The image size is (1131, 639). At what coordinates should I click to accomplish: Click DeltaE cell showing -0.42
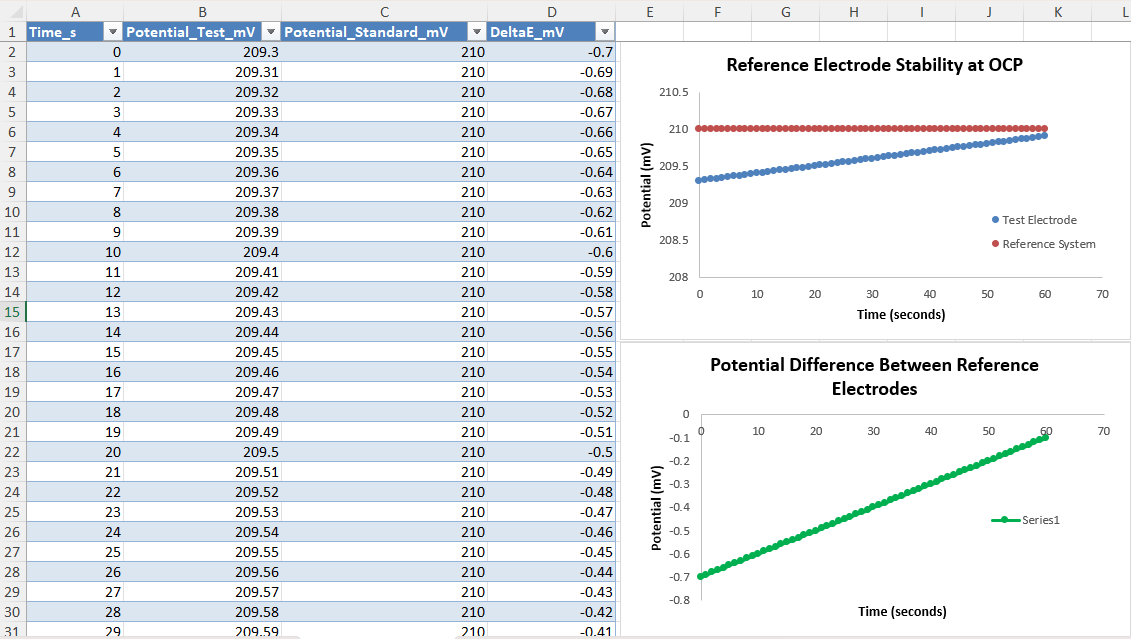[x=552, y=612]
